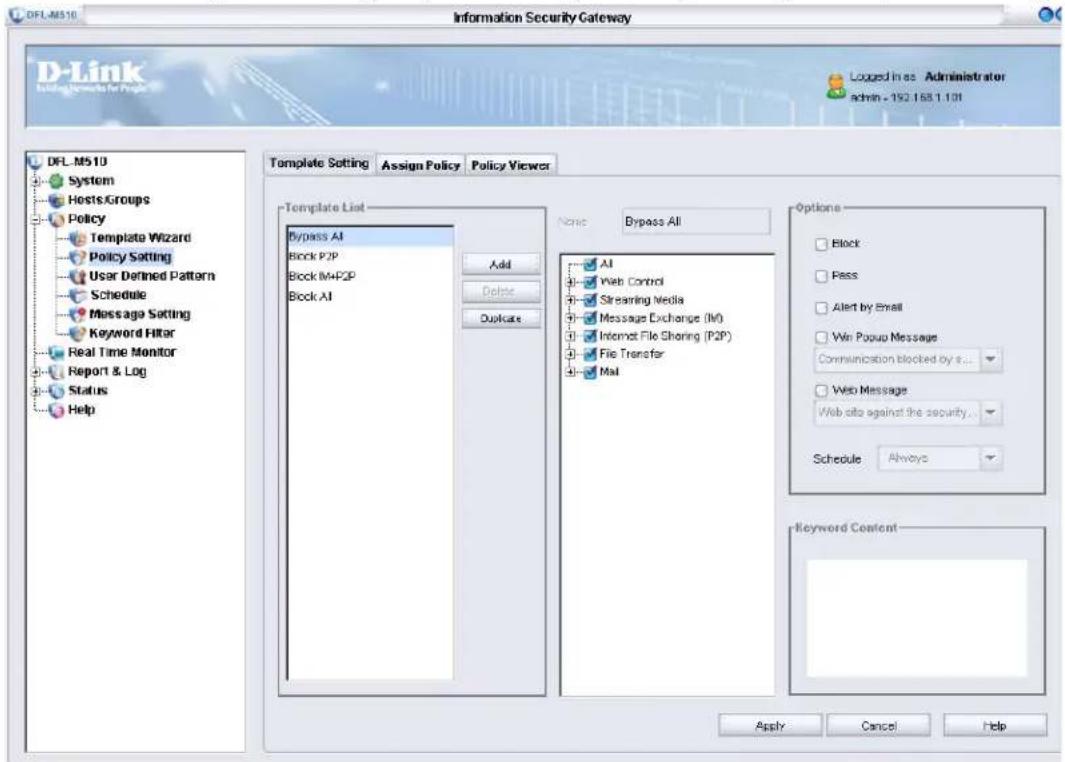Image resolution: width=1065 pixels, height=762 pixels.
Task: Uncheck the Web Control category checkbox
Action: pyautogui.click(x=590, y=282)
